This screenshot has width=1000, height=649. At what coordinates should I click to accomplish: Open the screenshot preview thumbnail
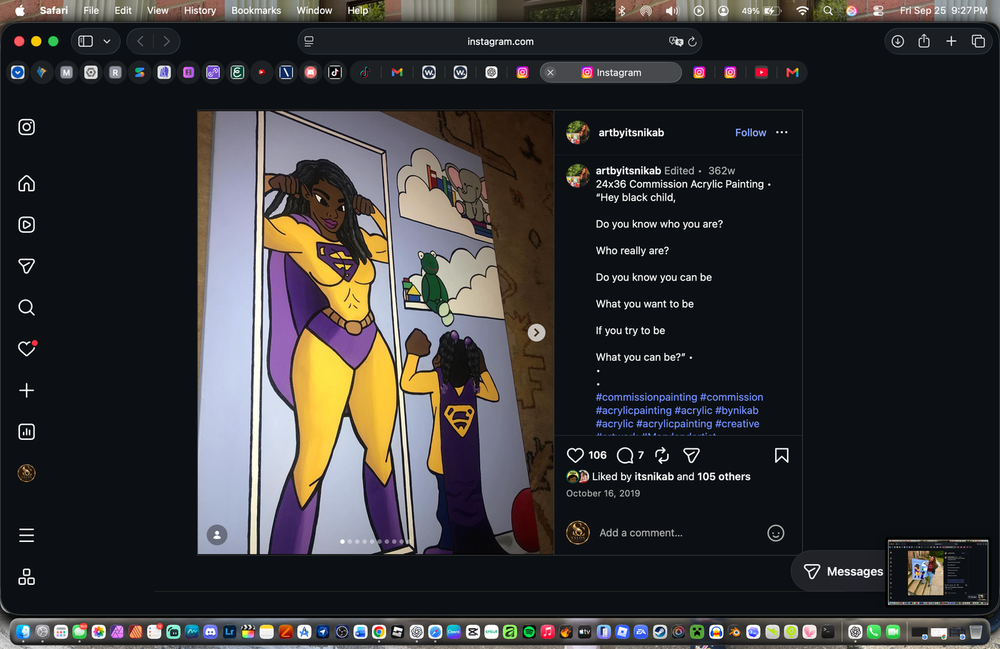click(938, 572)
